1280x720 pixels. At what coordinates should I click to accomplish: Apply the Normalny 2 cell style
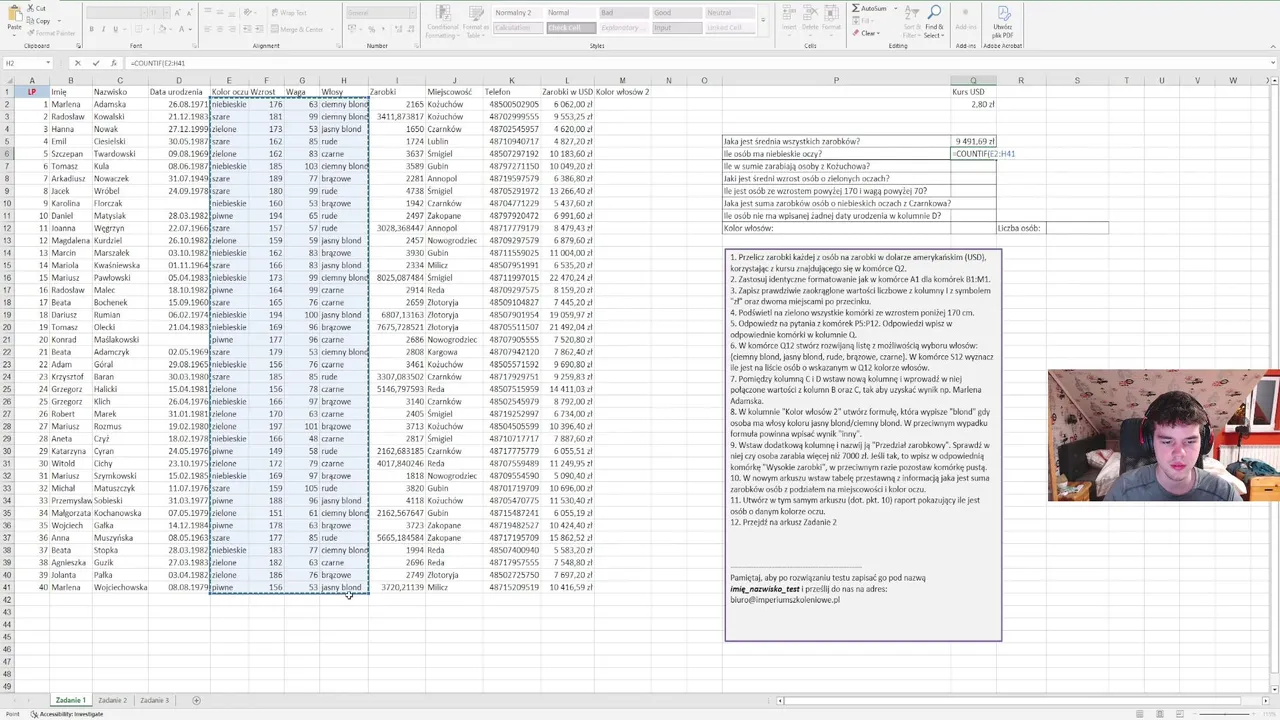tap(517, 13)
